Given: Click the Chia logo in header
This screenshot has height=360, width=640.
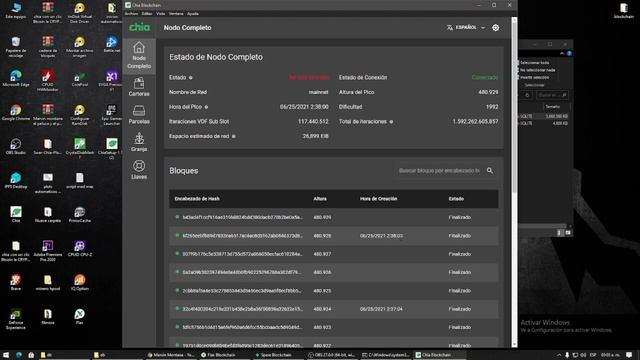Looking at the screenshot, I should pos(139,27).
